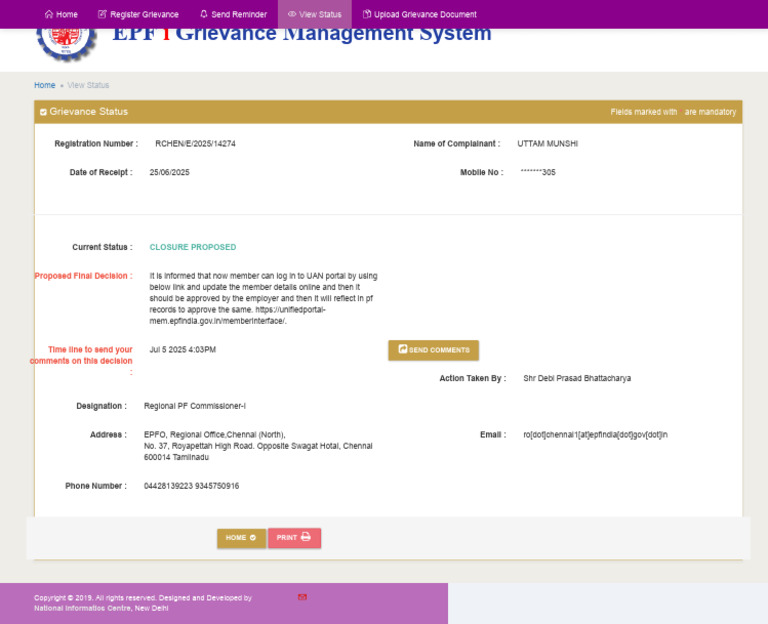Click the 'Fields marked with * are mandatory' note
This screenshot has width=768, height=624.
(673, 112)
